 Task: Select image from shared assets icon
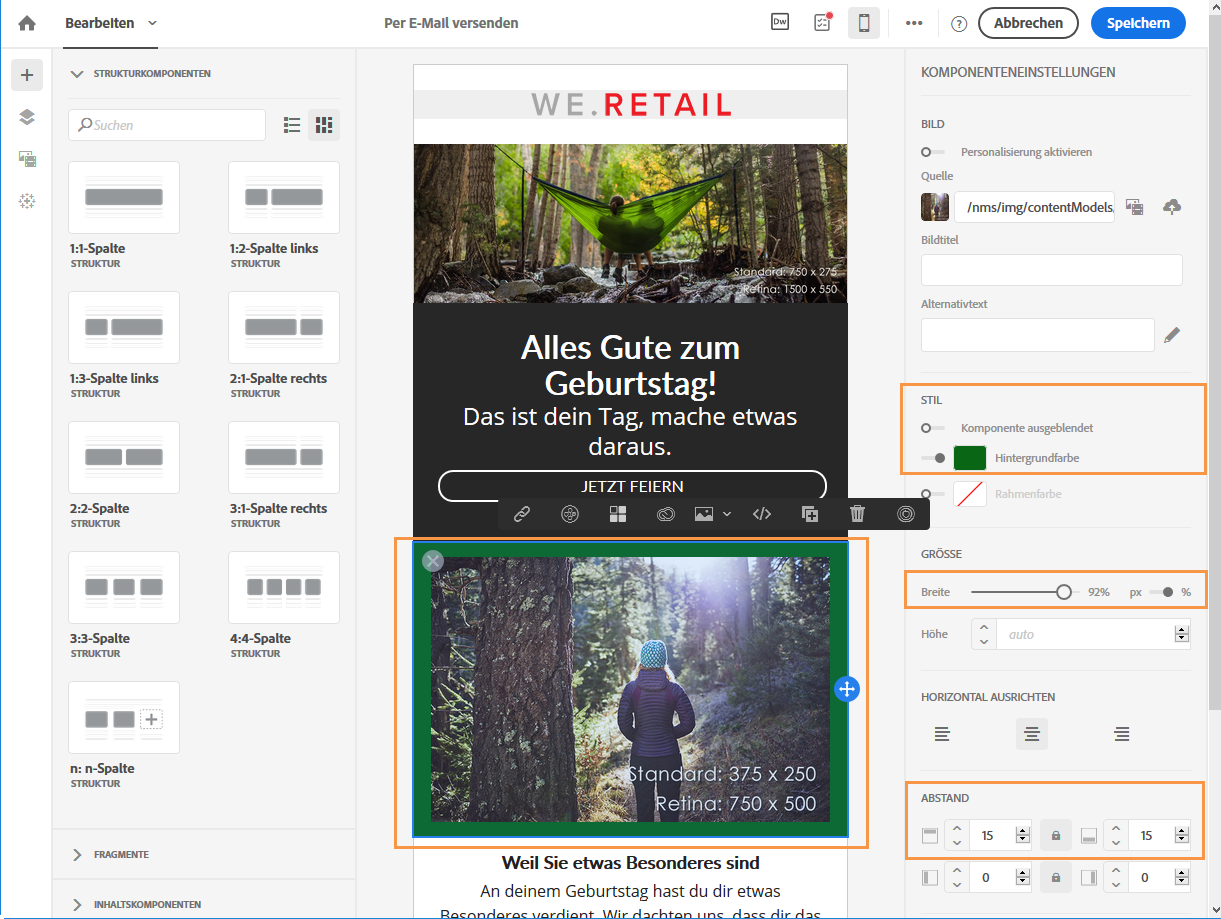[x=1134, y=206]
